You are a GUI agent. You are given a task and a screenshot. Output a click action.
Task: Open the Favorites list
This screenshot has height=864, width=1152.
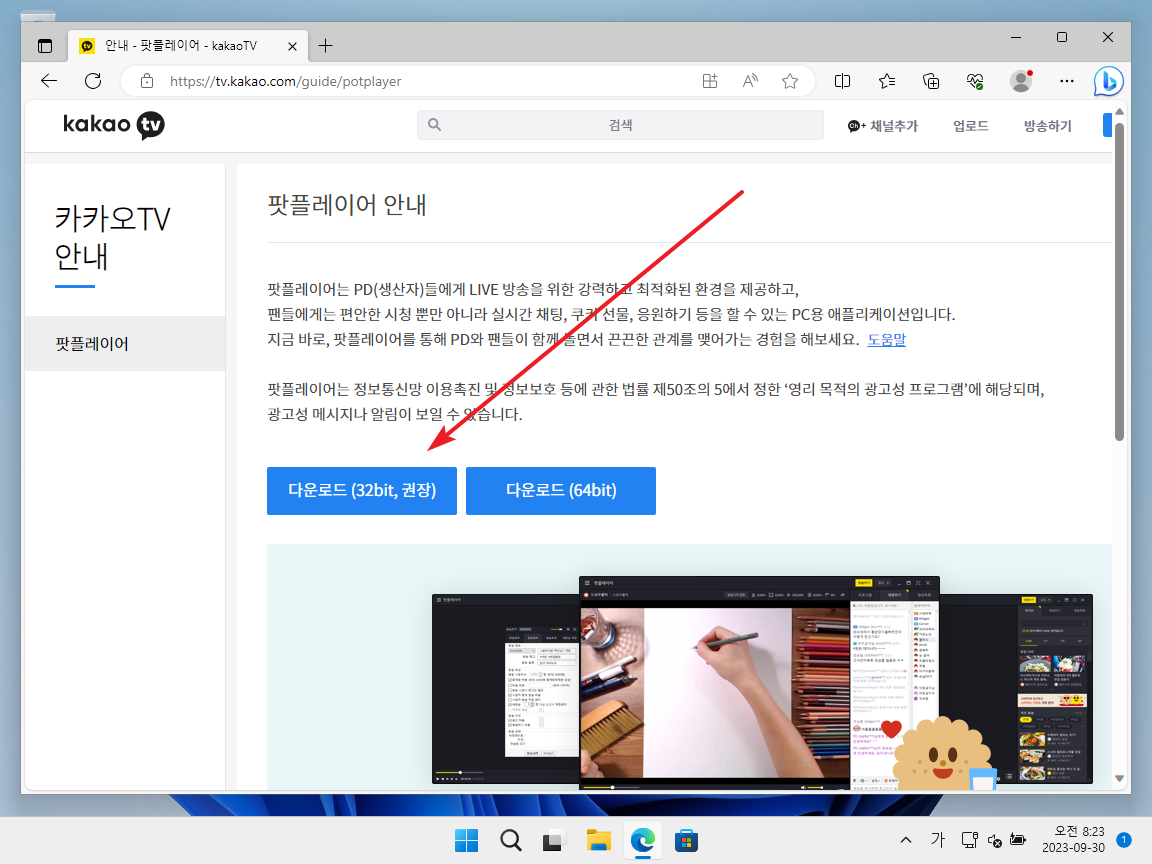[887, 81]
